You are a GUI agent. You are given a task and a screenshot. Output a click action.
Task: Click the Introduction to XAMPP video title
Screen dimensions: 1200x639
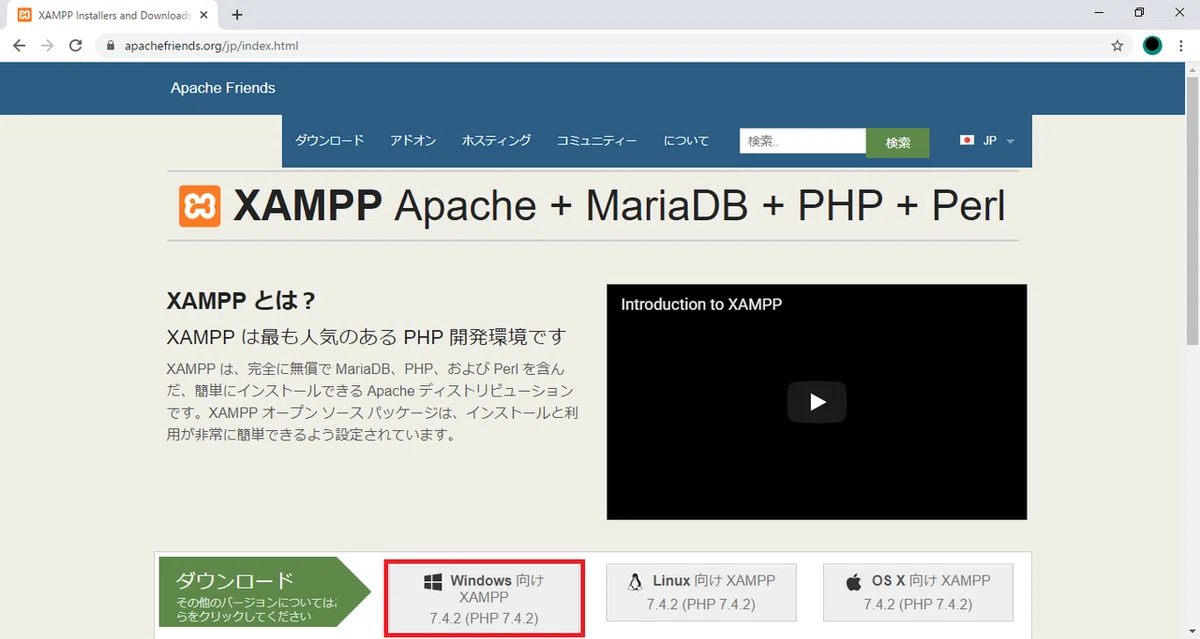pos(701,304)
